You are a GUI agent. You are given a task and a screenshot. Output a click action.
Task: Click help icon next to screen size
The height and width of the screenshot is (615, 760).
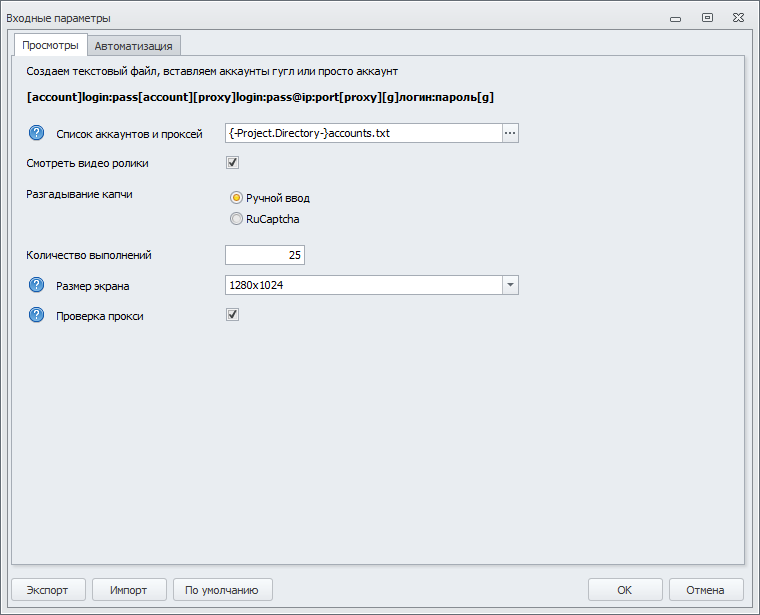(x=37, y=286)
